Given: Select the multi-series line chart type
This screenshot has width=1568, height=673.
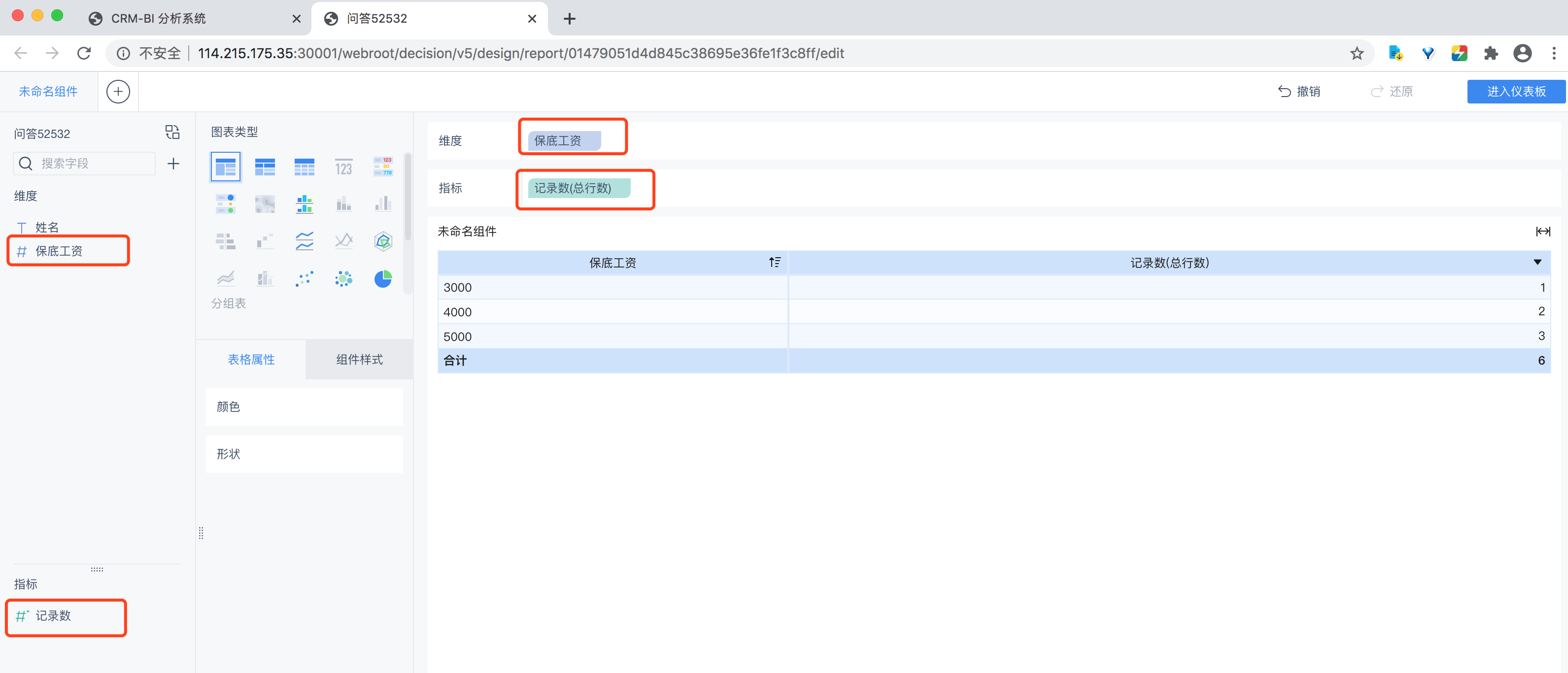Looking at the screenshot, I should pos(344,241).
